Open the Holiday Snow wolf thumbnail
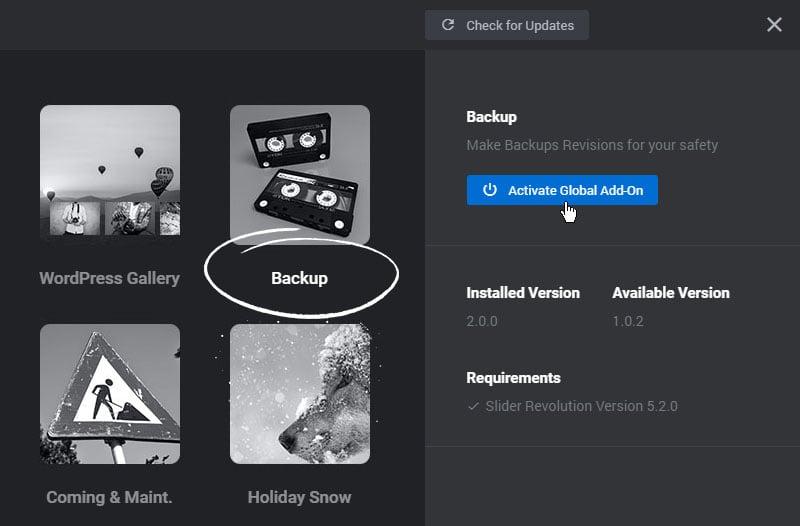This screenshot has width=800, height=526. coord(300,394)
